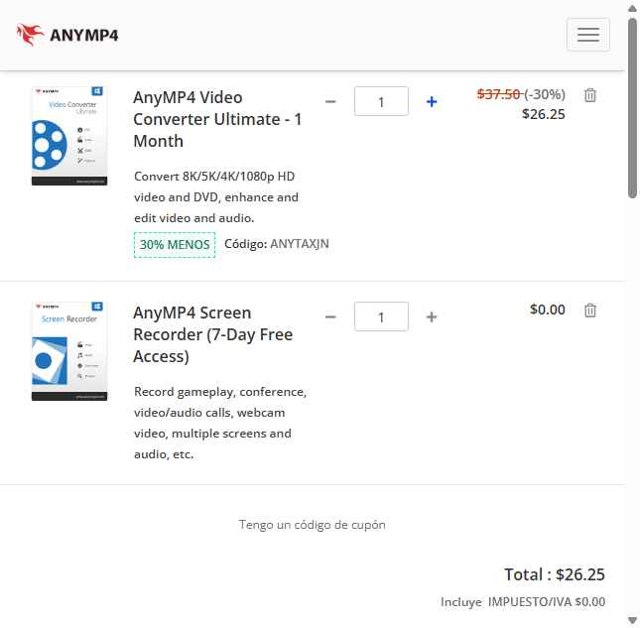Click the discounted price $26.25
Viewport: 640px width, 628px height.
[543, 114]
